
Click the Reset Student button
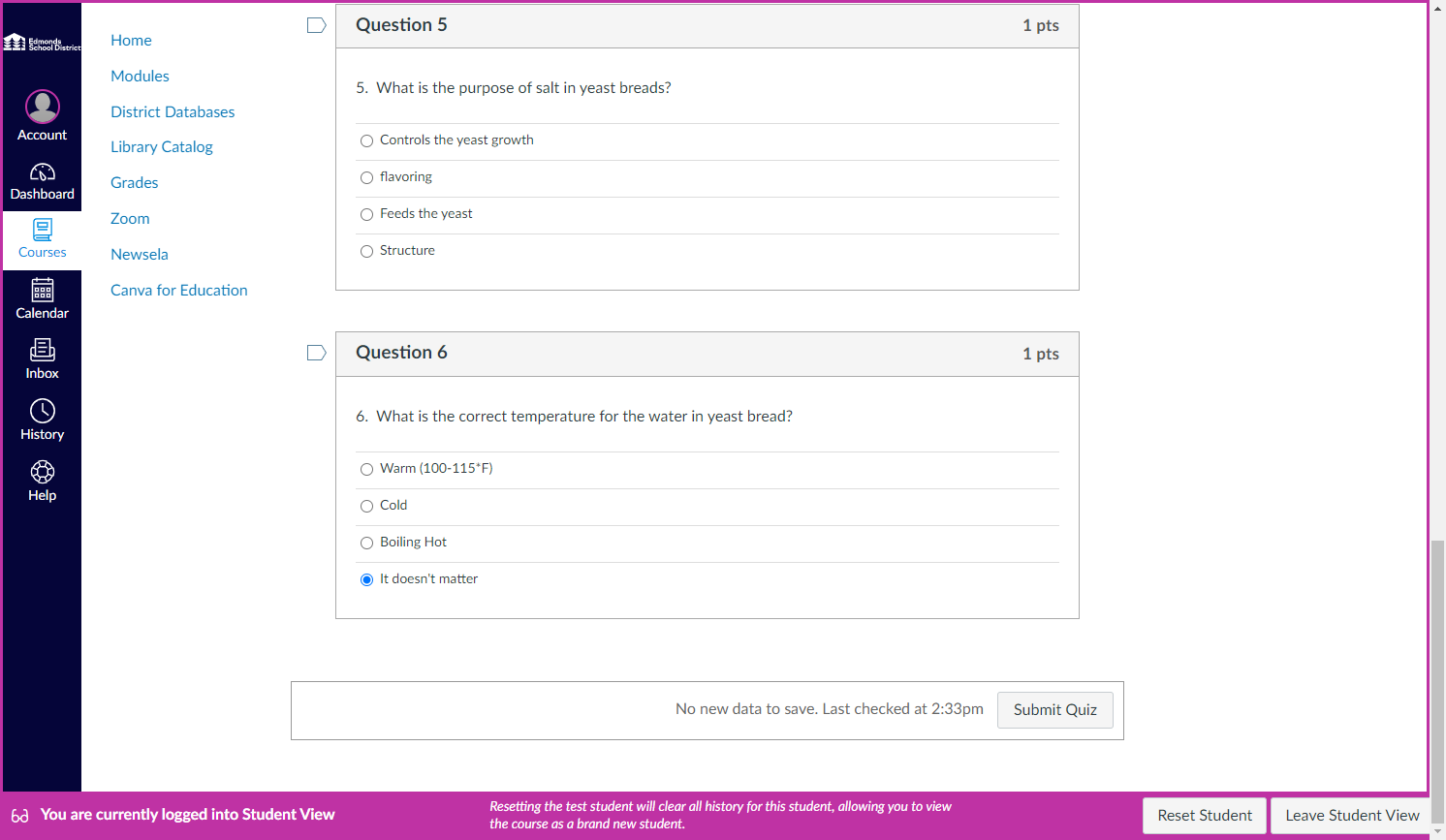tap(1205, 816)
